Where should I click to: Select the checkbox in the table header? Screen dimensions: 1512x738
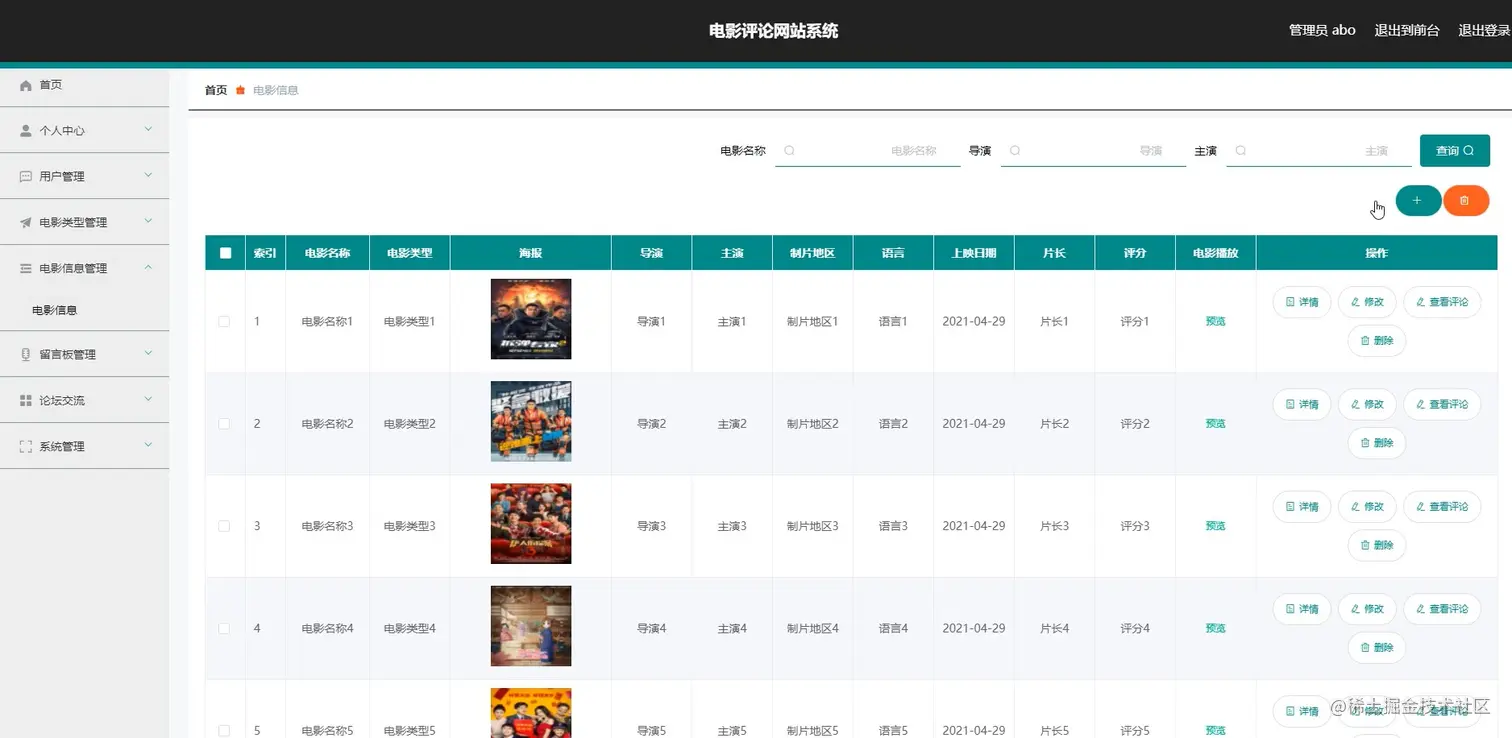[x=225, y=253]
